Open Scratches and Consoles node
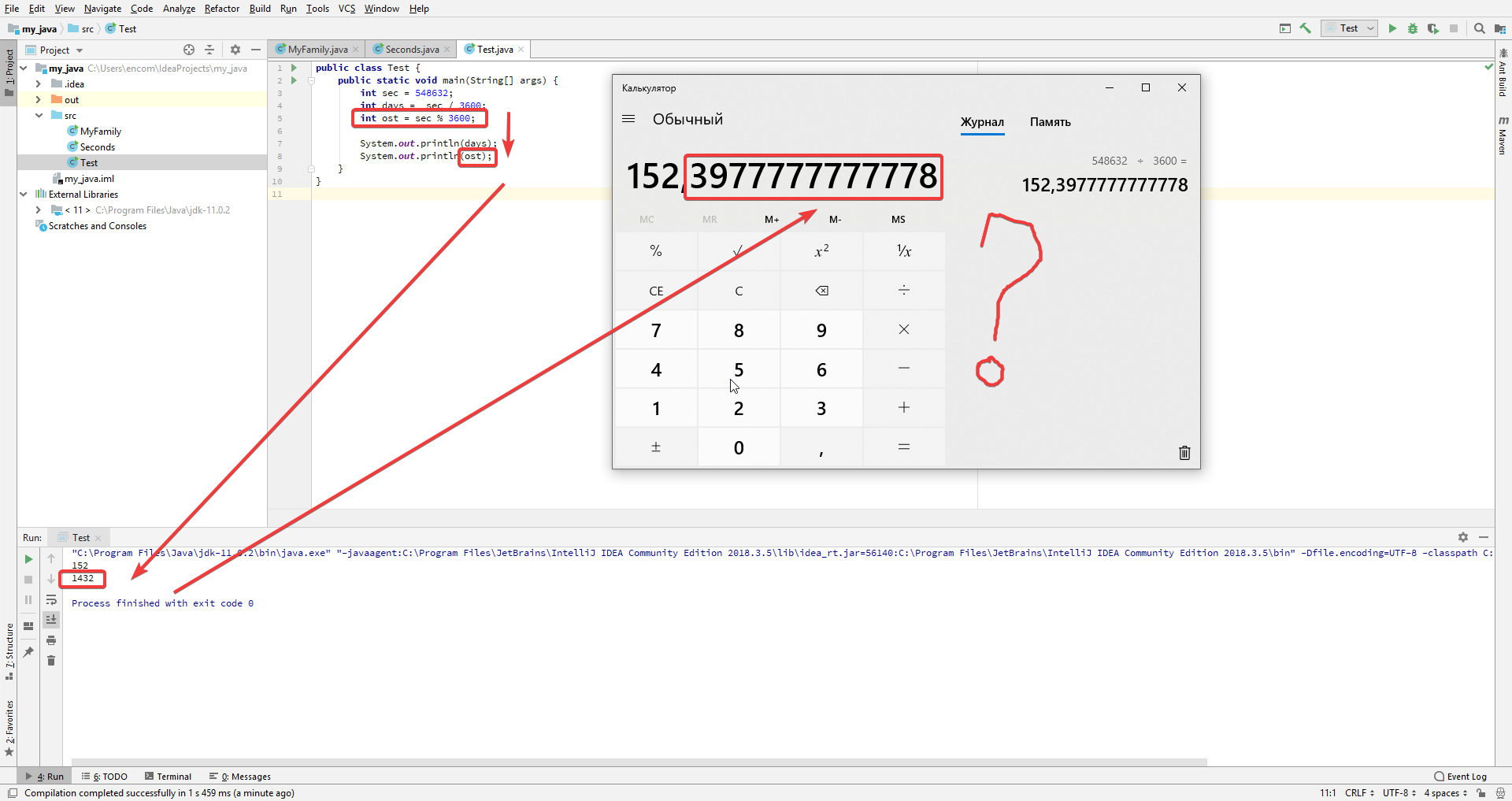The height and width of the screenshot is (801, 1512). [x=97, y=226]
